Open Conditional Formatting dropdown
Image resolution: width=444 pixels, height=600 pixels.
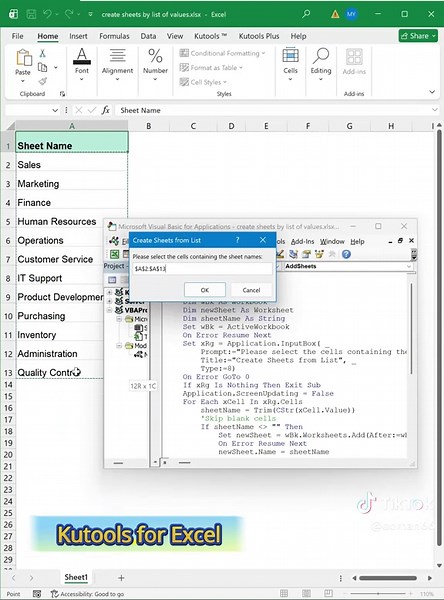(x=222, y=53)
